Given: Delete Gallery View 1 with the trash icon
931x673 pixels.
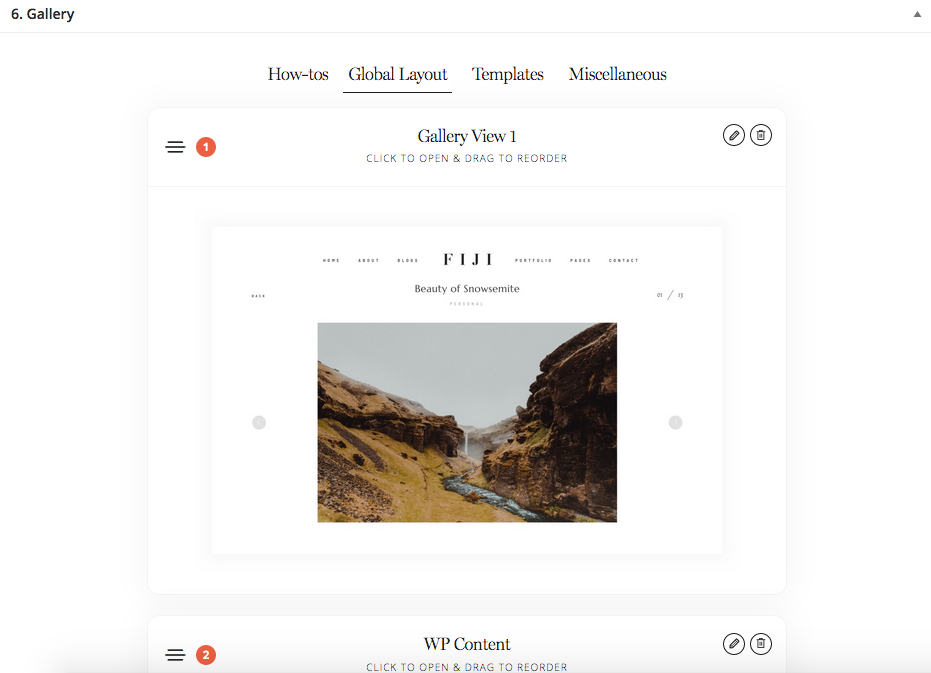Looking at the screenshot, I should [761, 135].
